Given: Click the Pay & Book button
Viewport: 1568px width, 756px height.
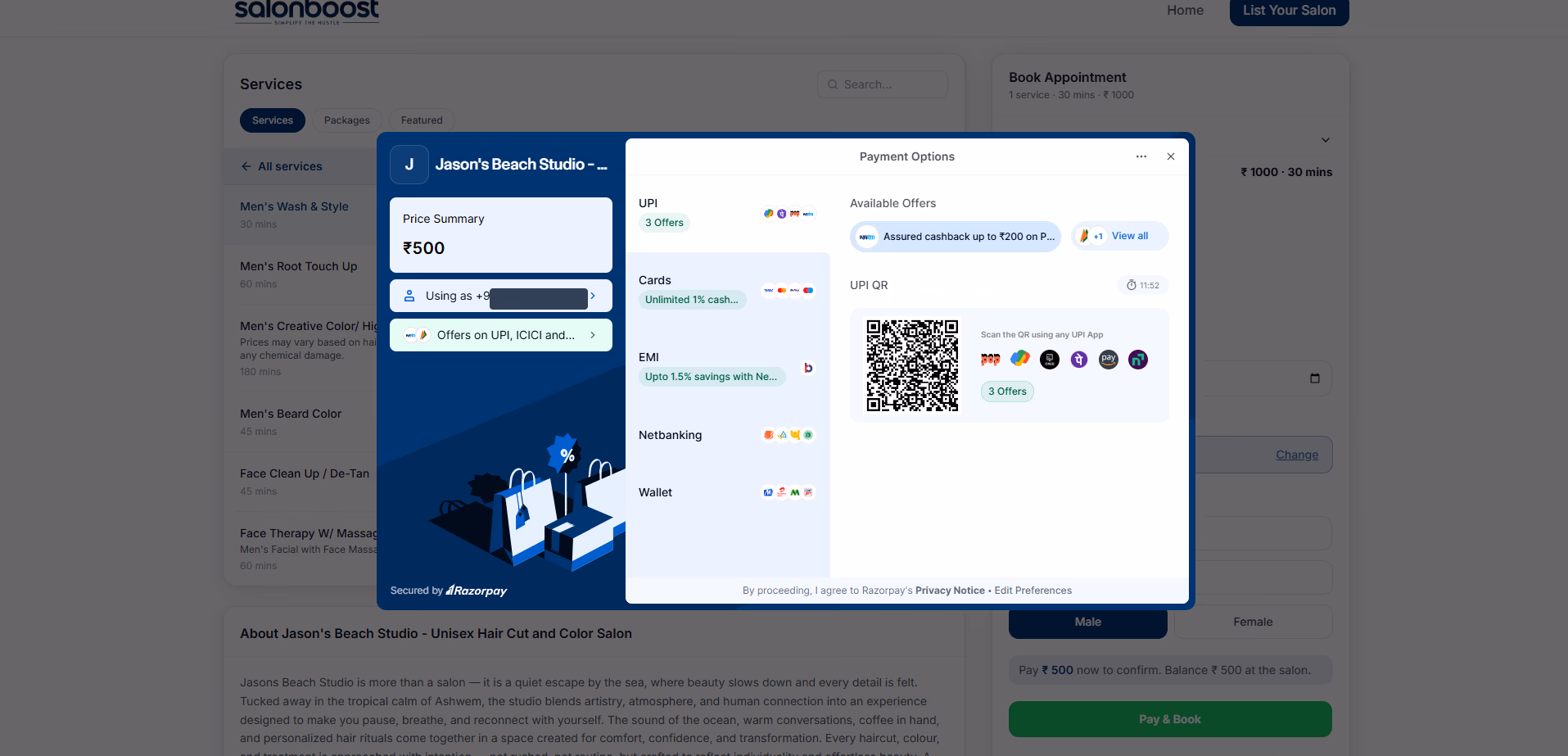Looking at the screenshot, I should pos(1170,719).
